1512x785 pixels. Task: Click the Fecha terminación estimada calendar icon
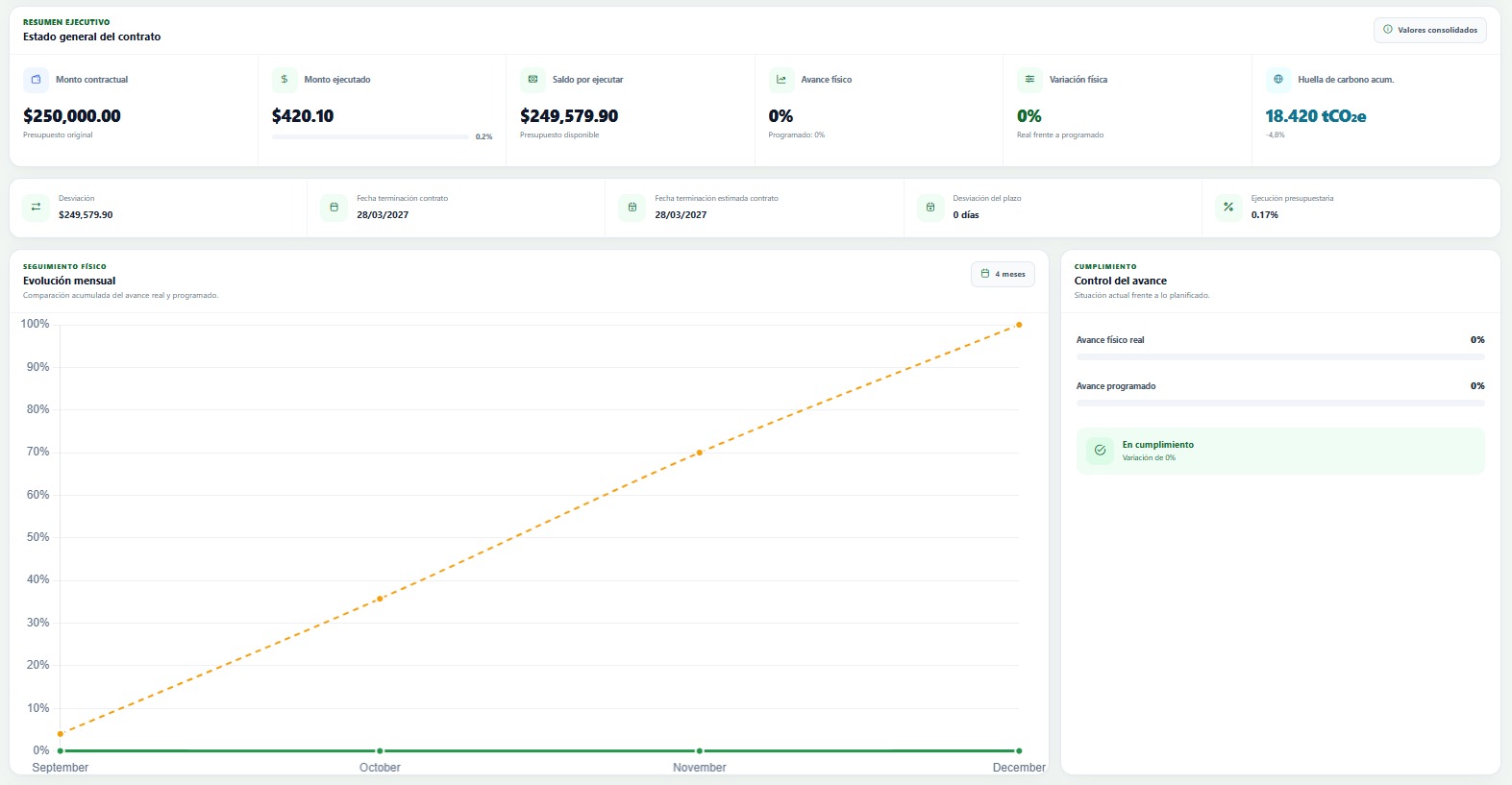point(632,207)
